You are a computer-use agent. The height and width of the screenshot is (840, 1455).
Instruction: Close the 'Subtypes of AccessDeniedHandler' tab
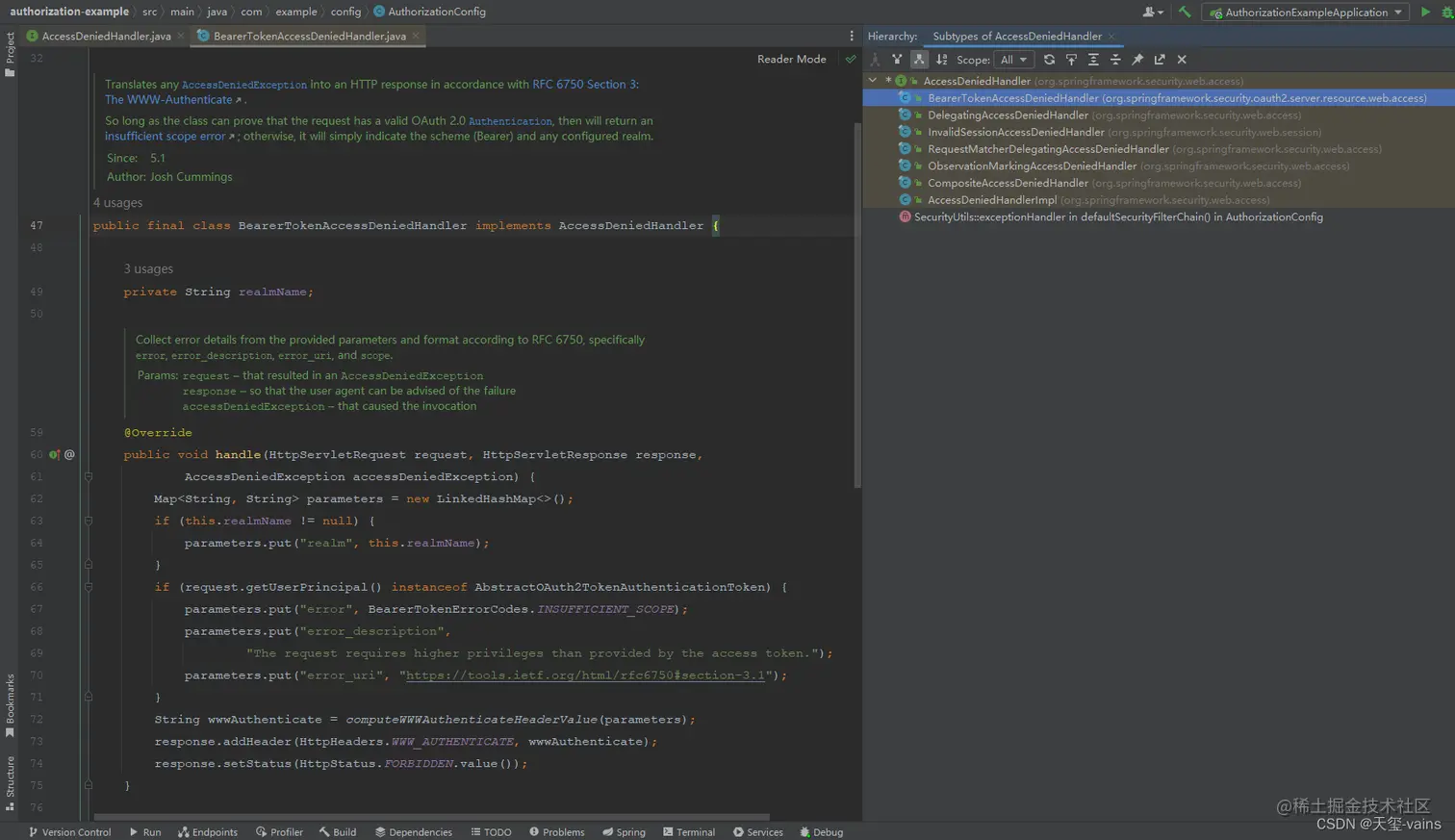(1111, 37)
